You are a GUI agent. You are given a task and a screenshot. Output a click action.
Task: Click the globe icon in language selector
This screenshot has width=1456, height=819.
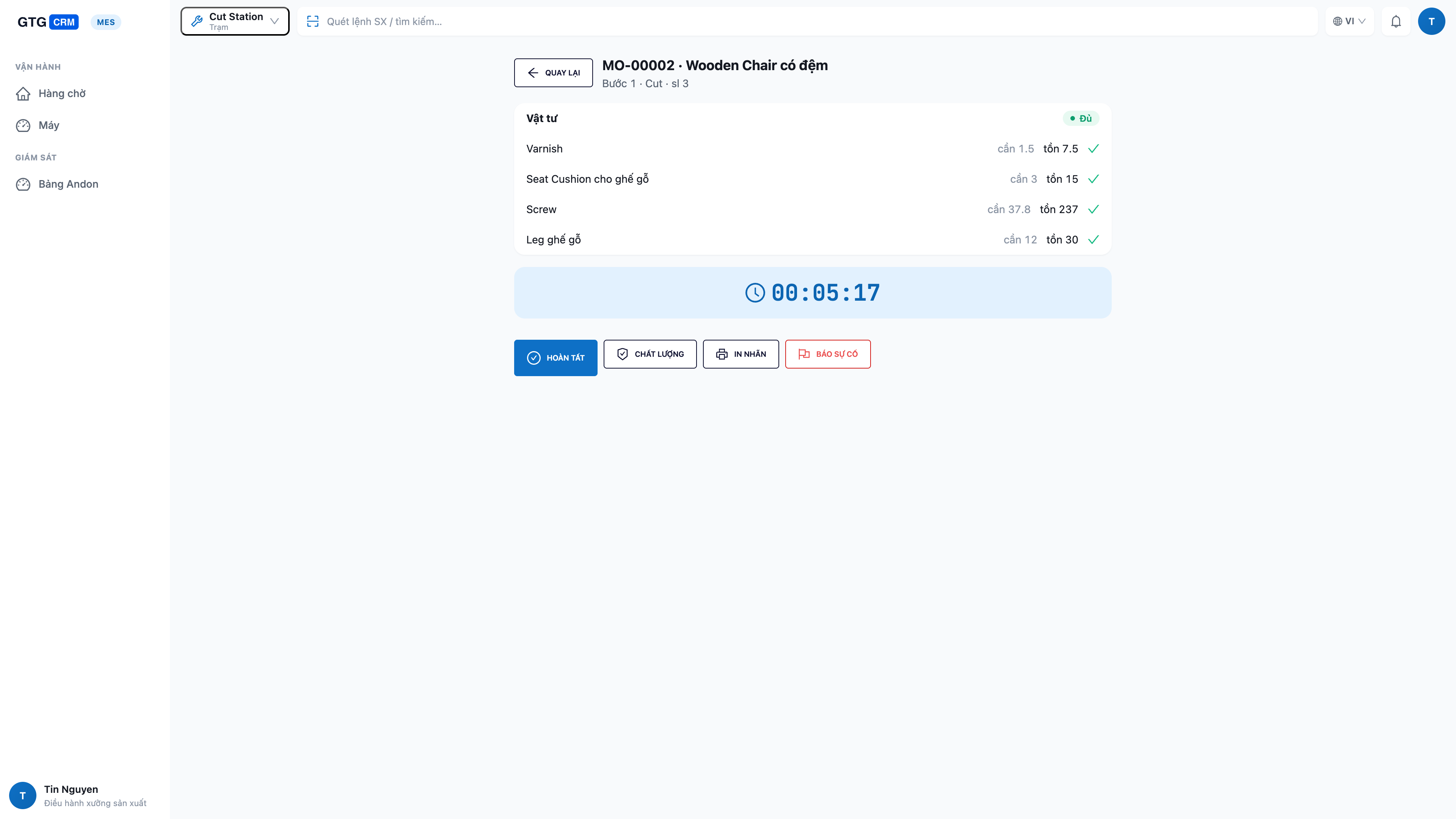1337,22
